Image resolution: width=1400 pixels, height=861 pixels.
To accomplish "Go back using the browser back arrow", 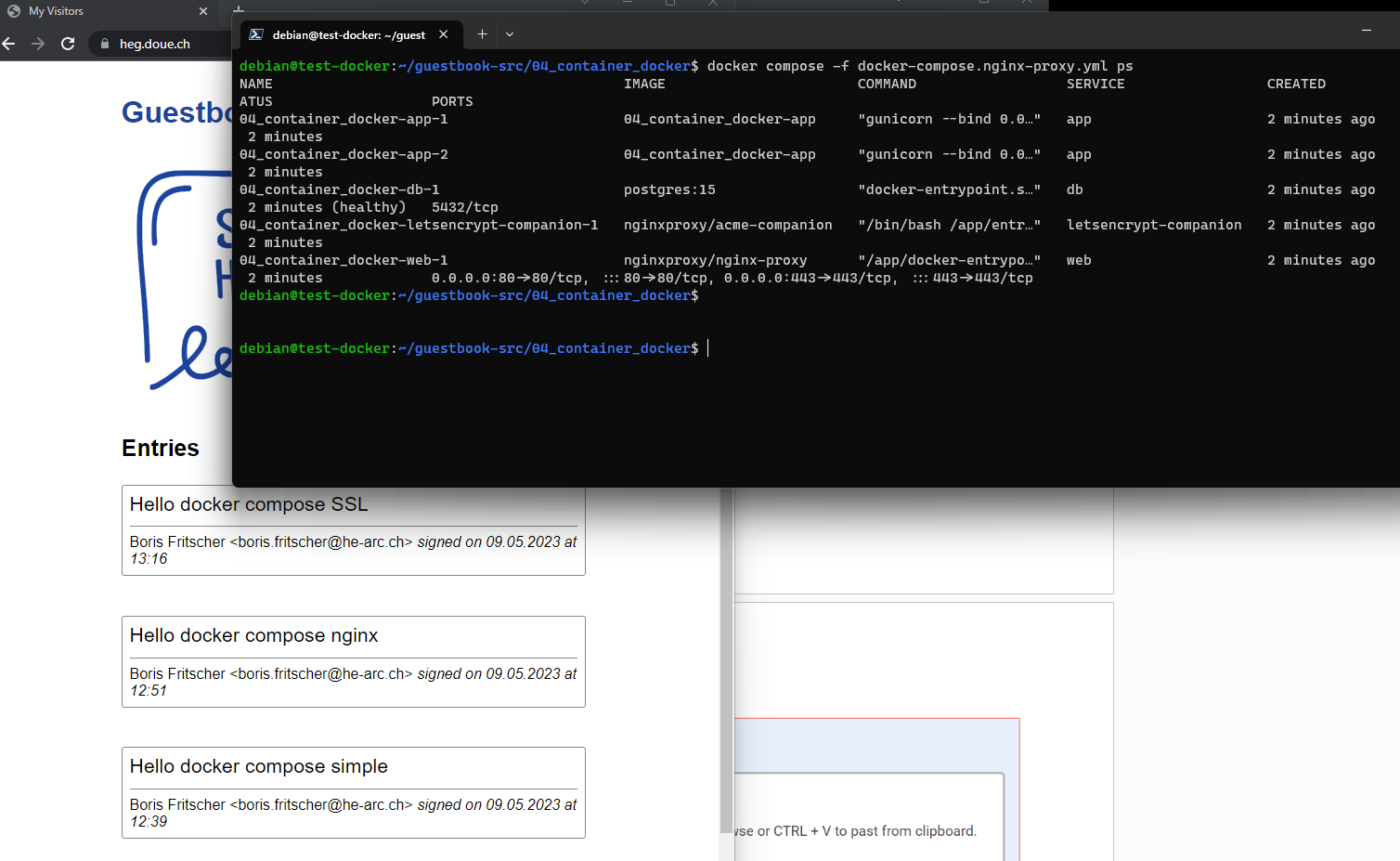I will tap(9, 44).
